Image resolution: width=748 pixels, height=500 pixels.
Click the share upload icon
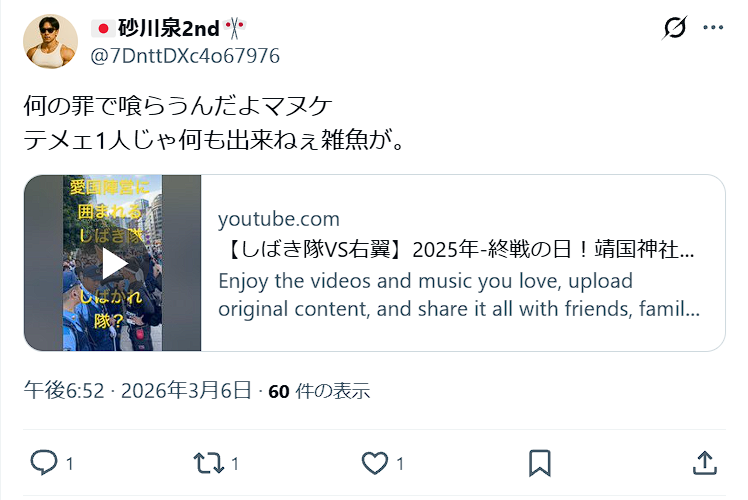tap(705, 463)
